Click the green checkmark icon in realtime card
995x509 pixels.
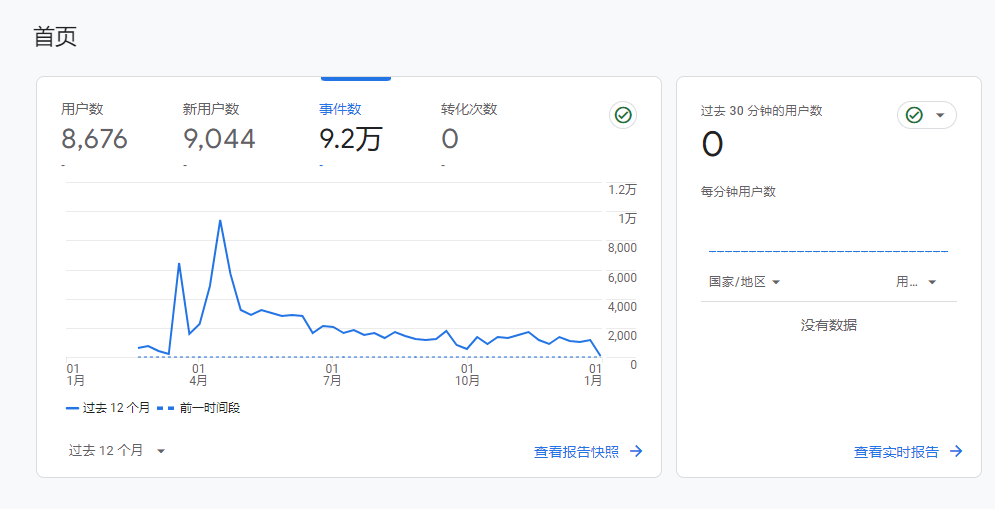914,115
